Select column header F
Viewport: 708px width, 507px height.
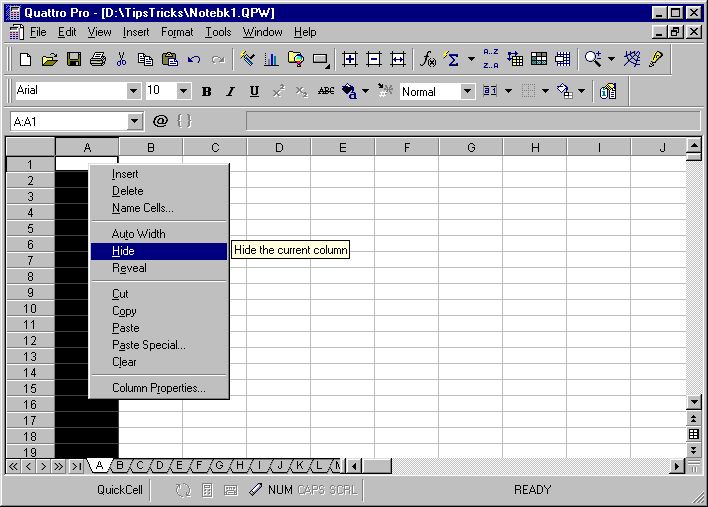(406, 148)
